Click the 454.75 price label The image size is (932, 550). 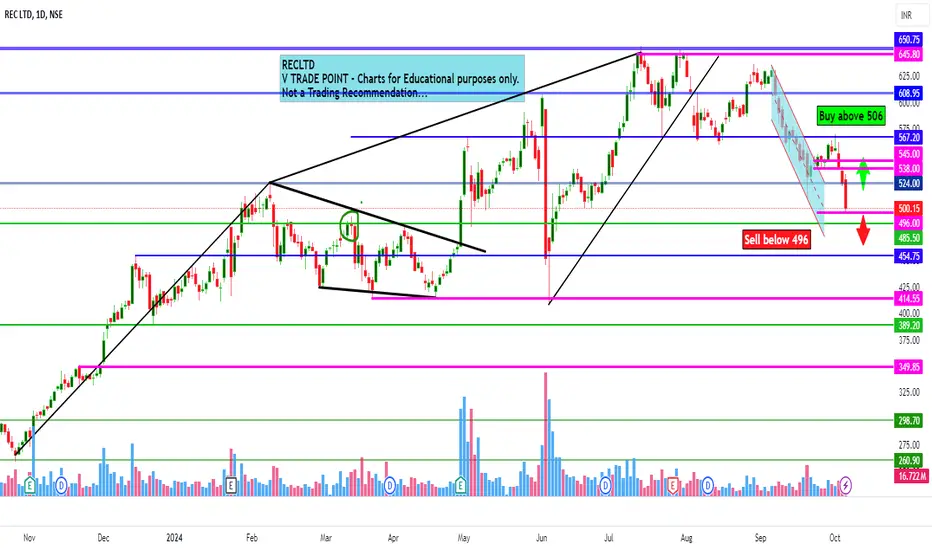909,256
